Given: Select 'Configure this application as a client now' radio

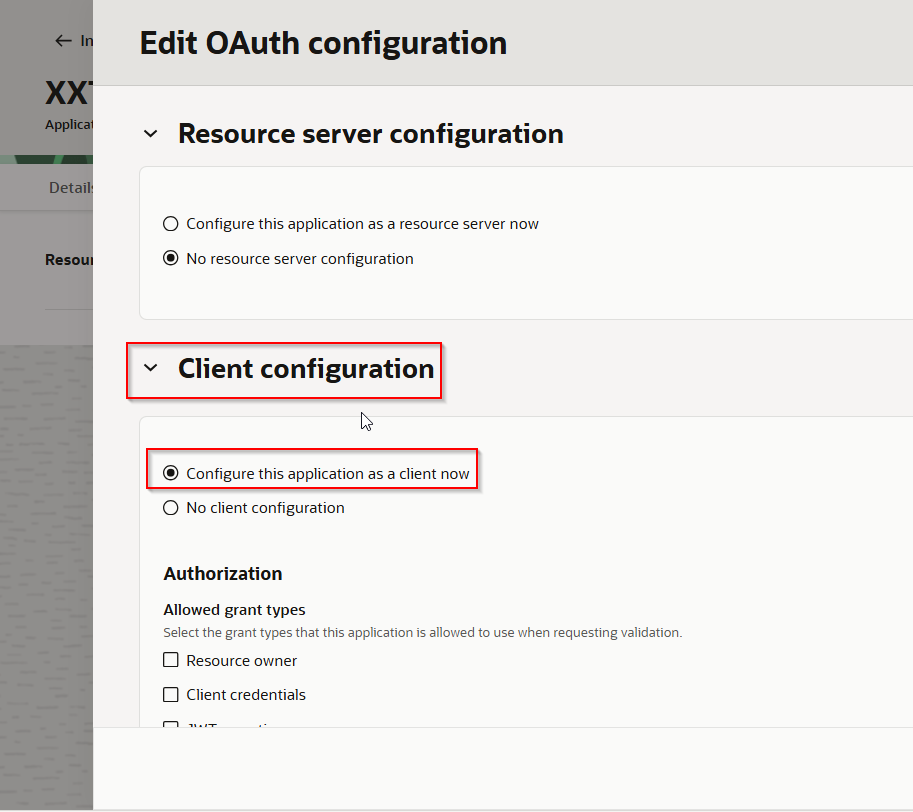Looking at the screenshot, I should coord(171,473).
